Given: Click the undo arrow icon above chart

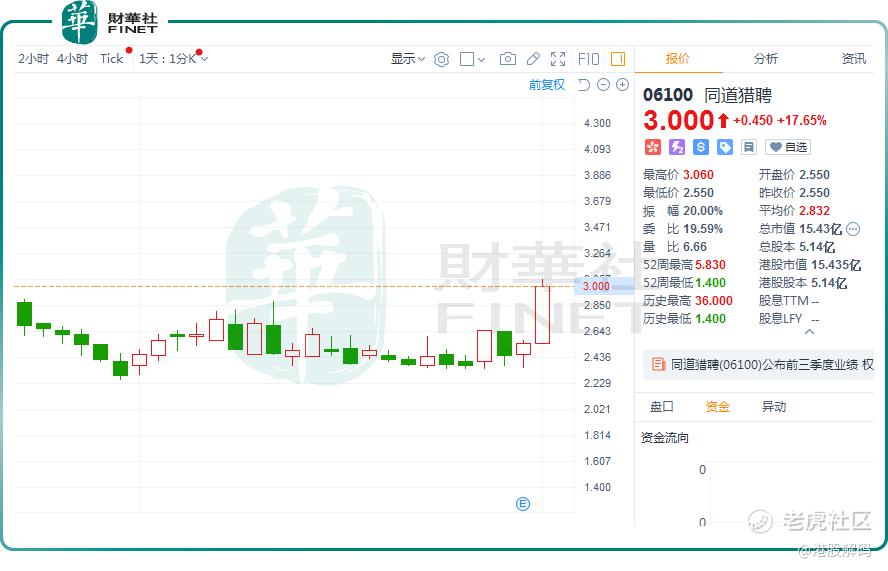Looking at the screenshot, I should point(584,85).
